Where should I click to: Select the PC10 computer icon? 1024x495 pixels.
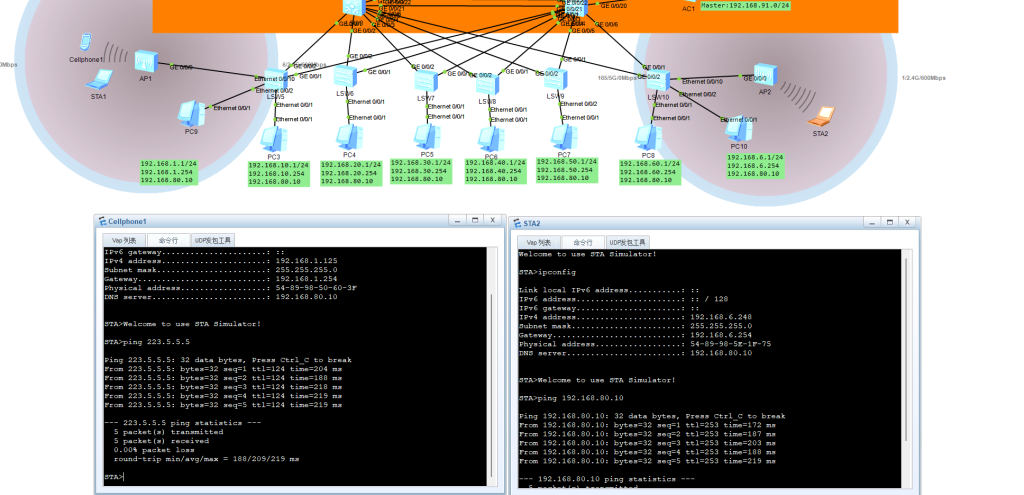click(x=738, y=130)
